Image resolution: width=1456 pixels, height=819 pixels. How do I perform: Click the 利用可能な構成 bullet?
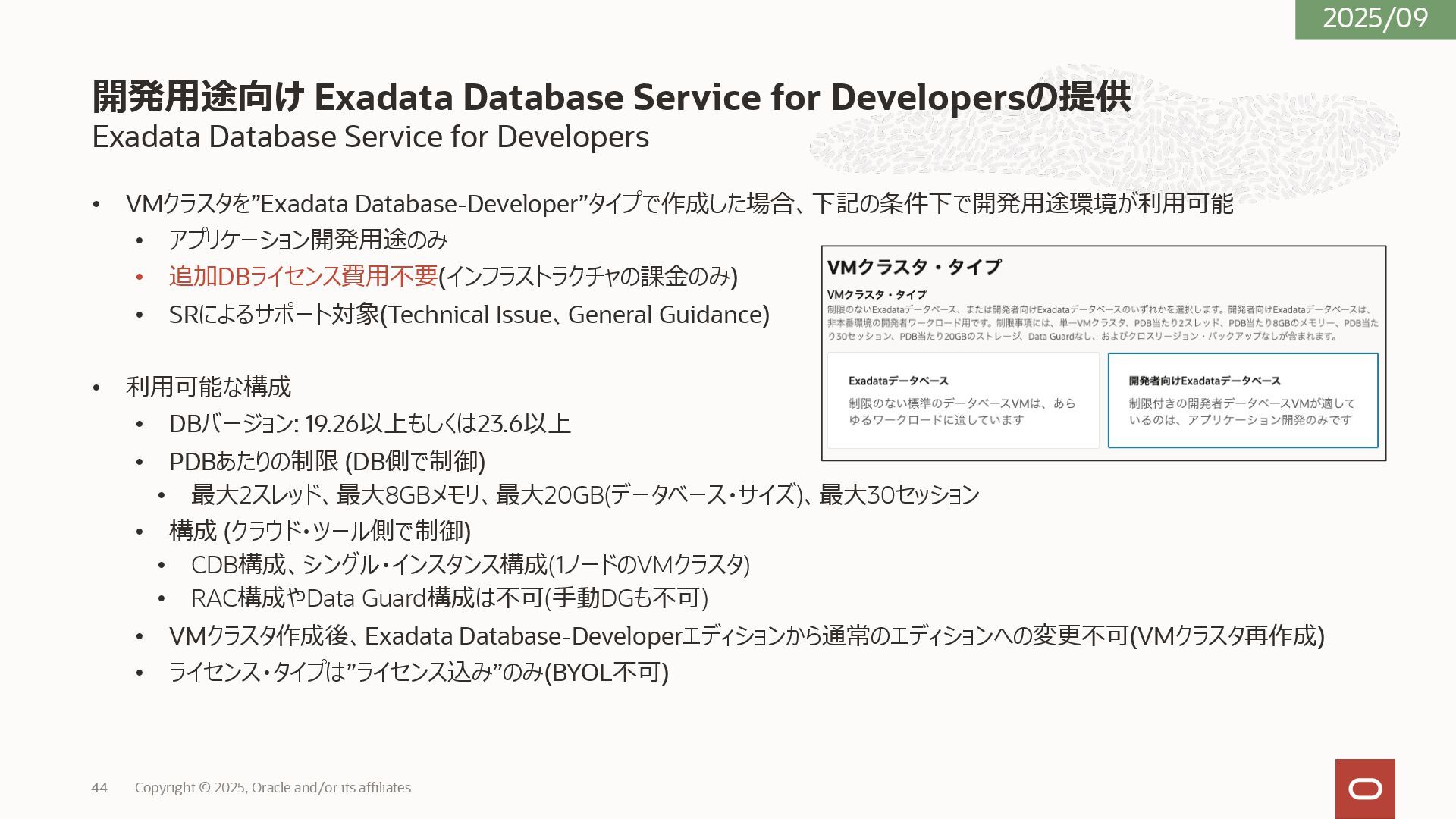pyautogui.click(x=209, y=387)
